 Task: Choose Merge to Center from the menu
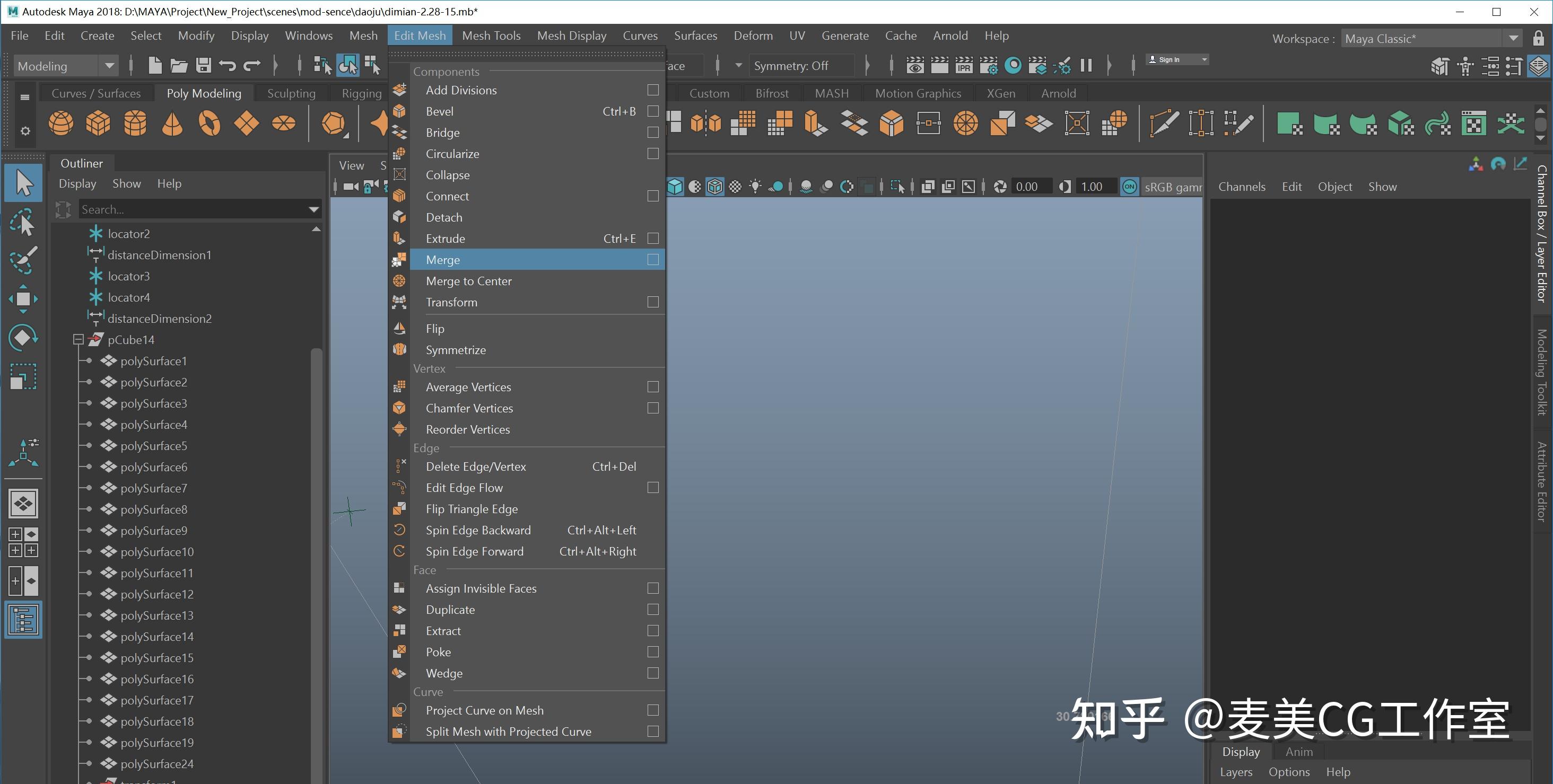click(469, 281)
